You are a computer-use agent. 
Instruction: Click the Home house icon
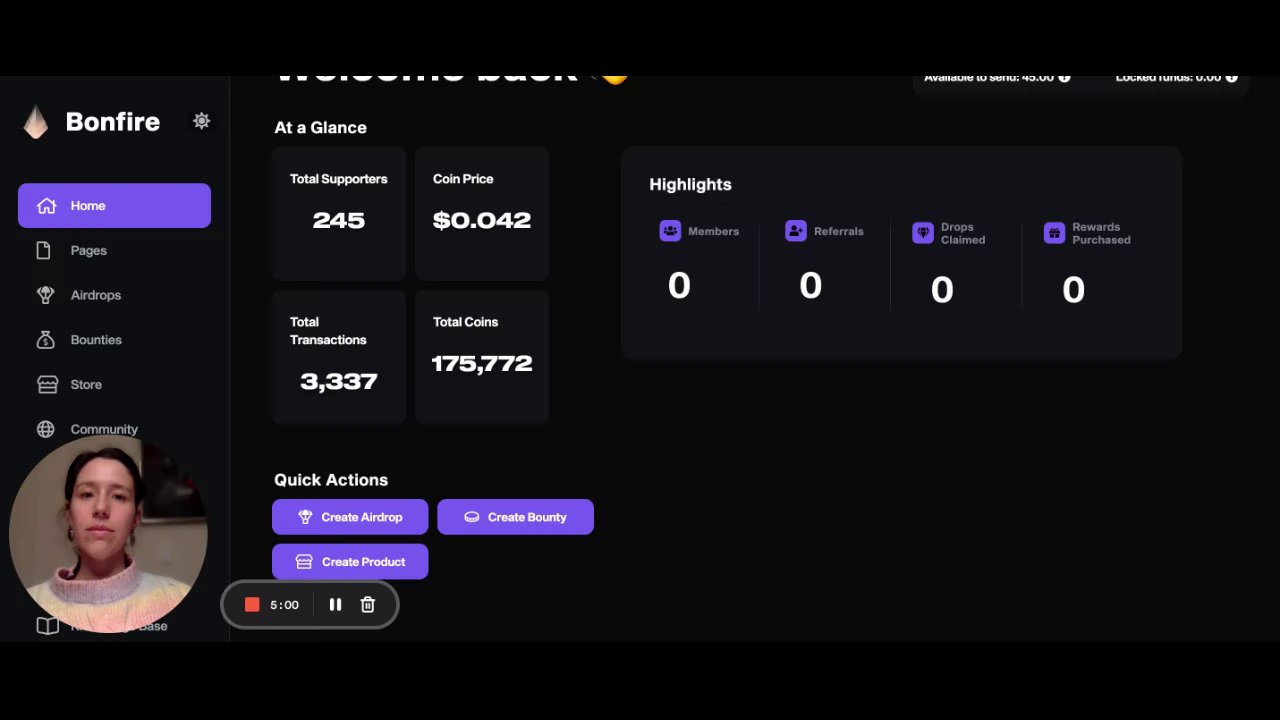[x=46, y=206]
